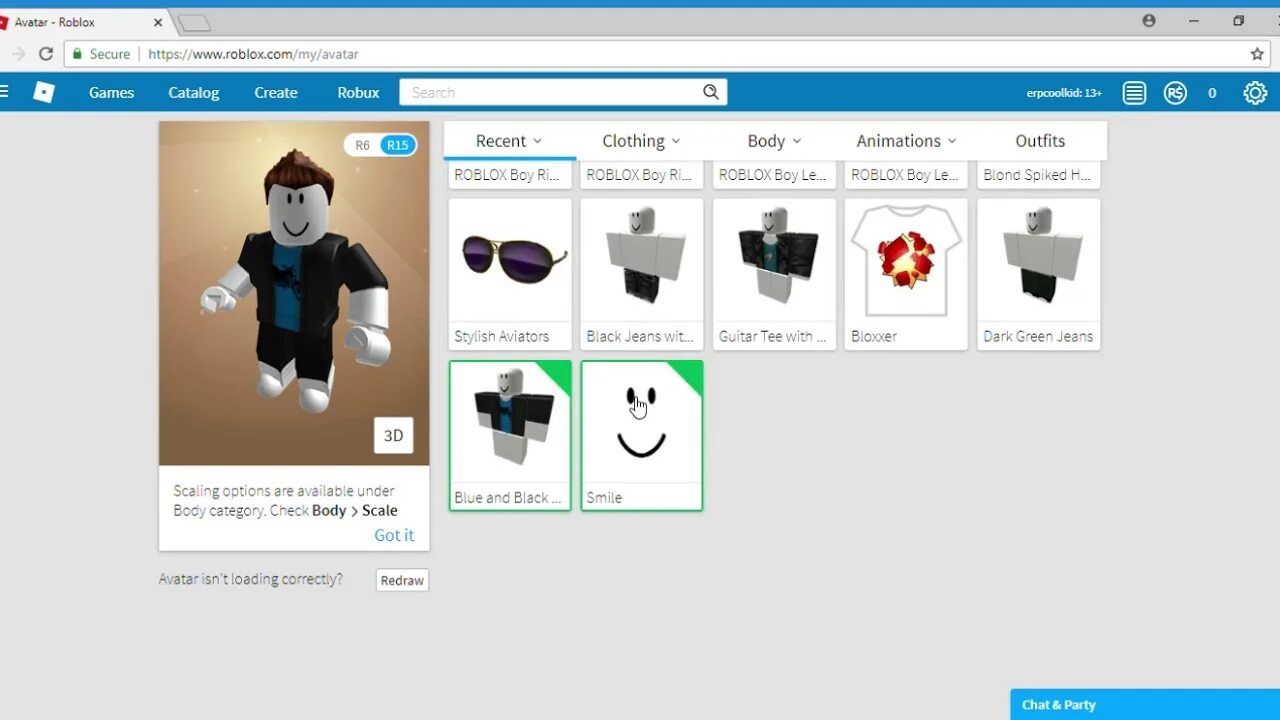Click the Chrome profile user icon
Viewport: 1280px width, 720px height.
pos(1149,21)
